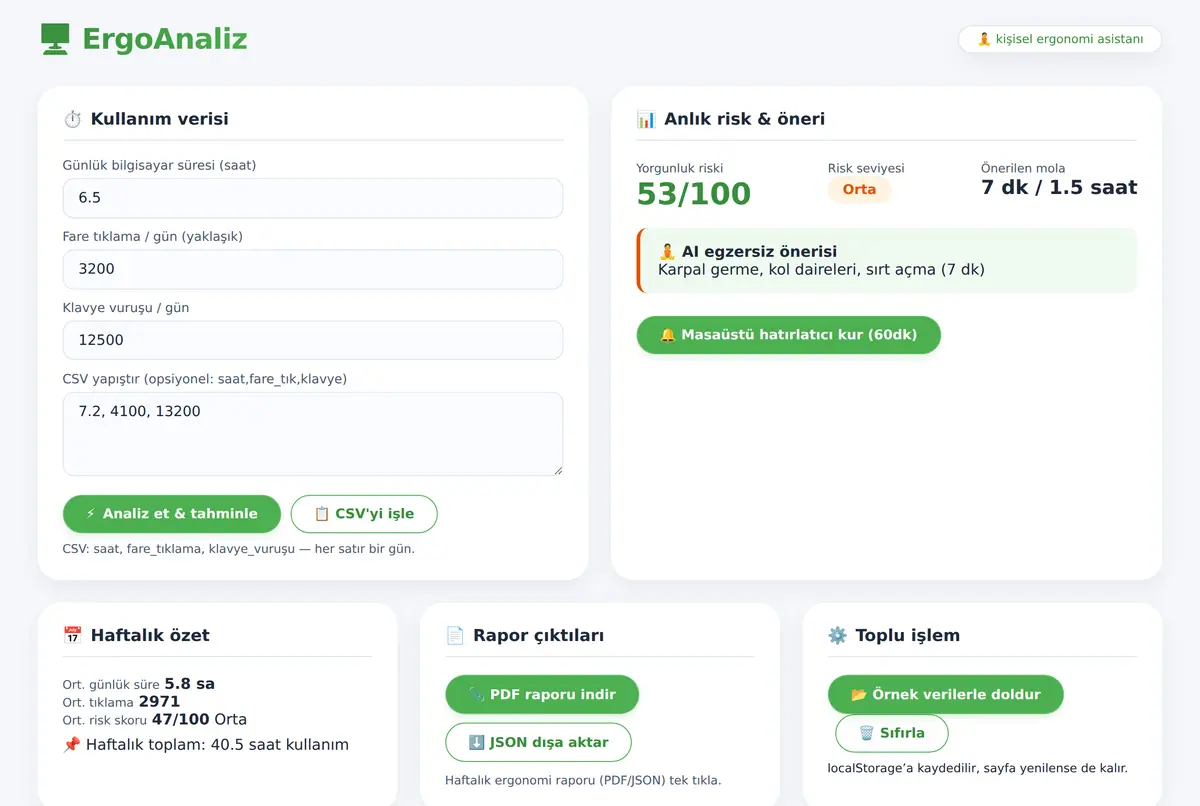Run Analiz et & tahminle

(x=172, y=514)
